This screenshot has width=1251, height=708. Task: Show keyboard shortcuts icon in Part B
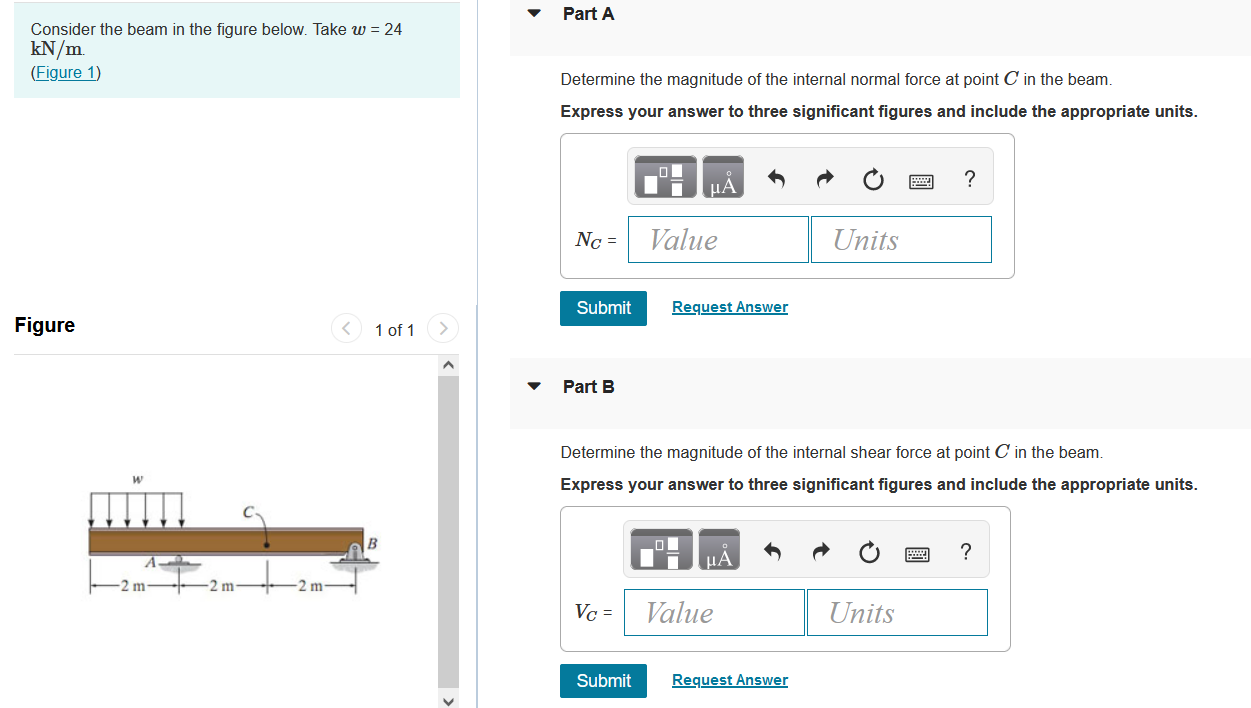tap(917, 554)
